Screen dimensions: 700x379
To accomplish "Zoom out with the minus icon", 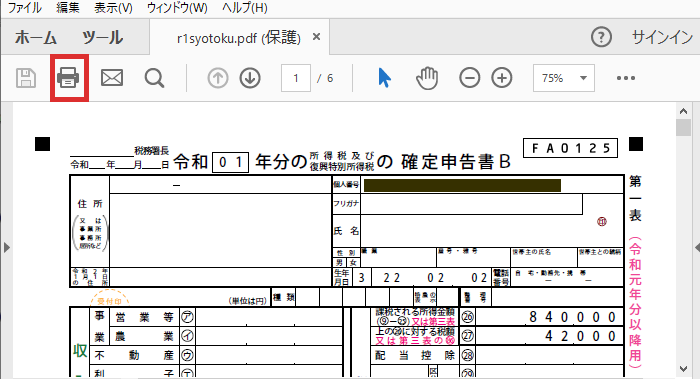I will (470, 78).
